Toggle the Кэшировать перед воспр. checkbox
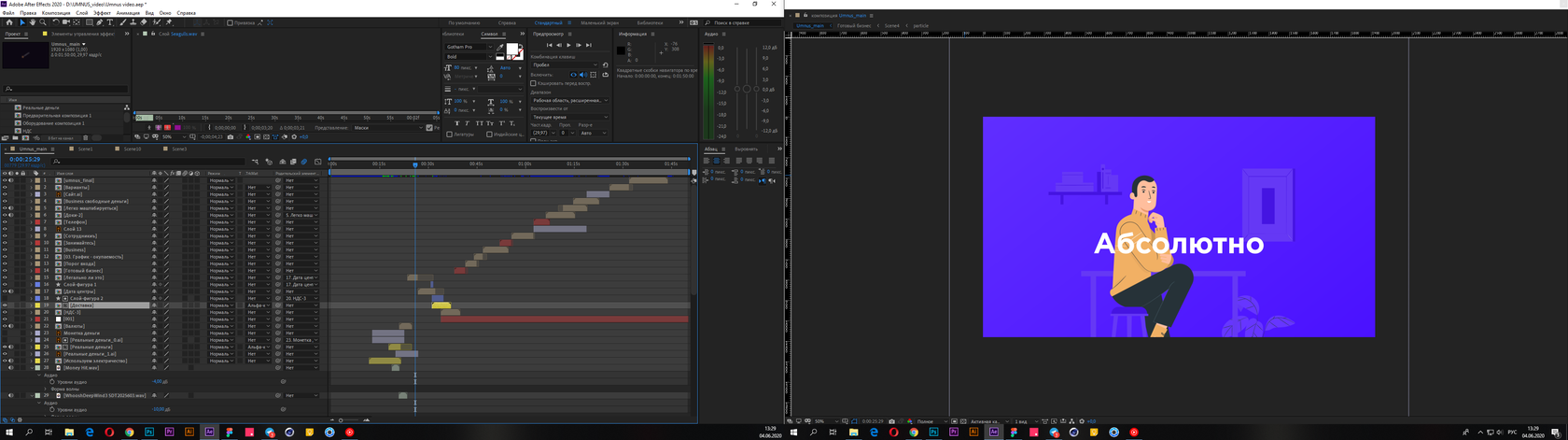Viewport: 1568px width, 440px height. click(534, 83)
